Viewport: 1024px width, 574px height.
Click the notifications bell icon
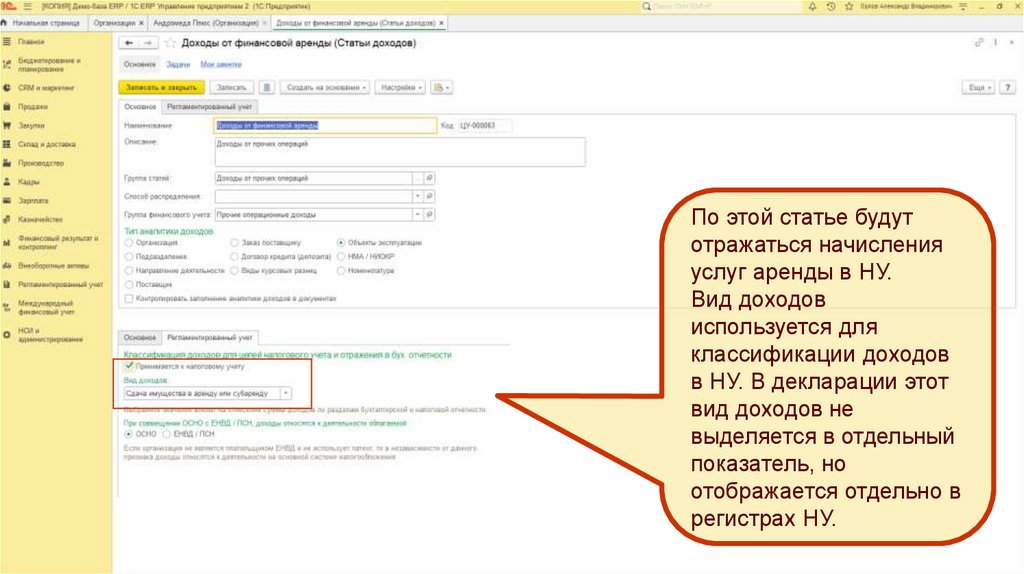click(x=812, y=6)
